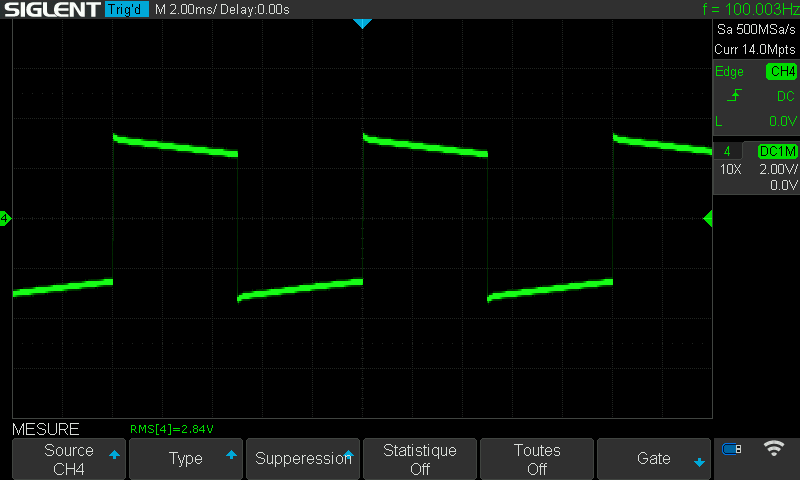This screenshot has height=480, width=800.
Task: Expand the Type measurement menu
Action: [x=186, y=459]
